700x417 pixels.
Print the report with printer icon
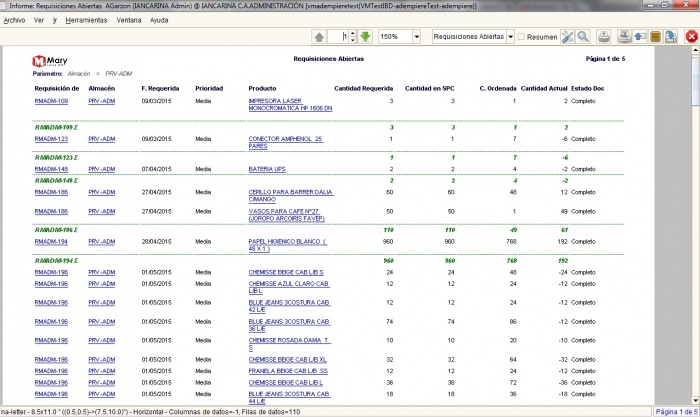click(604, 37)
